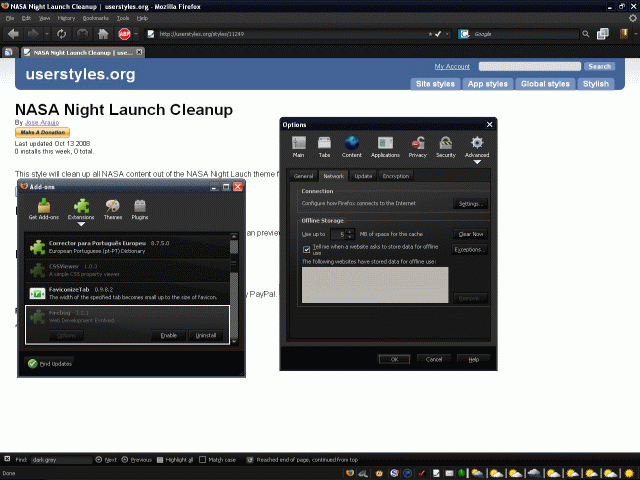Click the userstyles.org search text field
Screen dimensions: 640x480
pyautogui.click(x=529, y=66)
